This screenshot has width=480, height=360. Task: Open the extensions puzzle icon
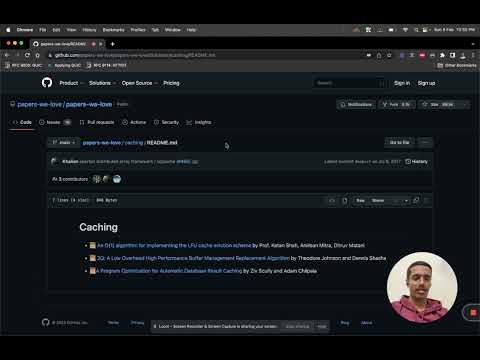[442, 55]
